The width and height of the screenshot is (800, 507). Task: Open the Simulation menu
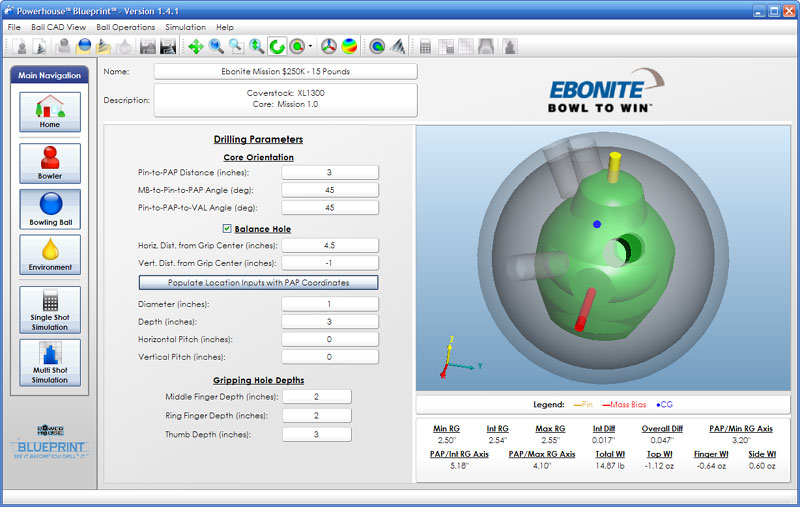click(x=185, y=27)
